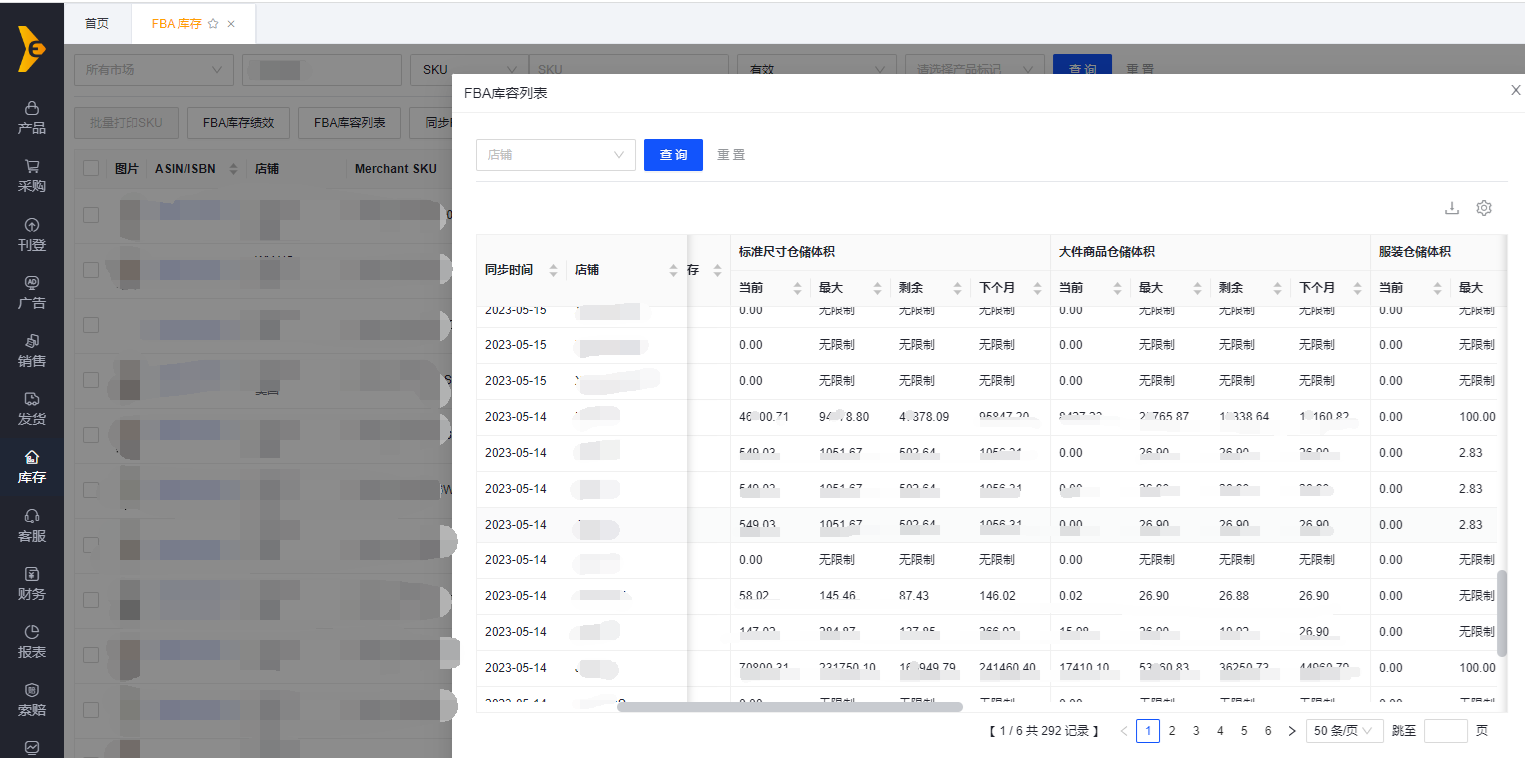Toggle select-all checkbox in background table header
The width and height of the screenshot is (1525, 758).
click(x=91, y=168)
